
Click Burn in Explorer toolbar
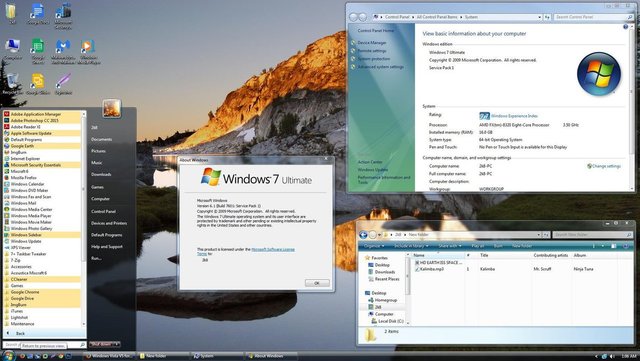pos(498,246)
